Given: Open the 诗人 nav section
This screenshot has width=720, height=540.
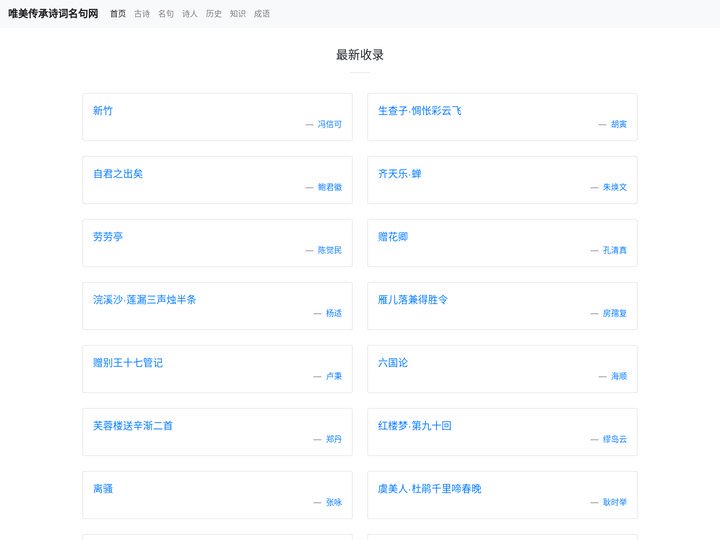Looking at the screenshot, I should point(190,14).
